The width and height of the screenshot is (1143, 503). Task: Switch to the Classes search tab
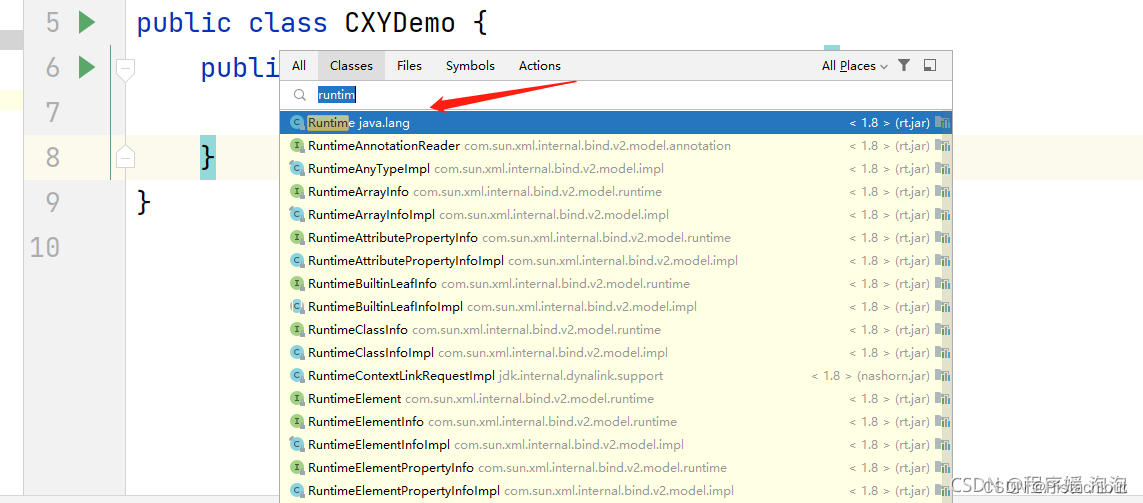(x=351, y=66)
